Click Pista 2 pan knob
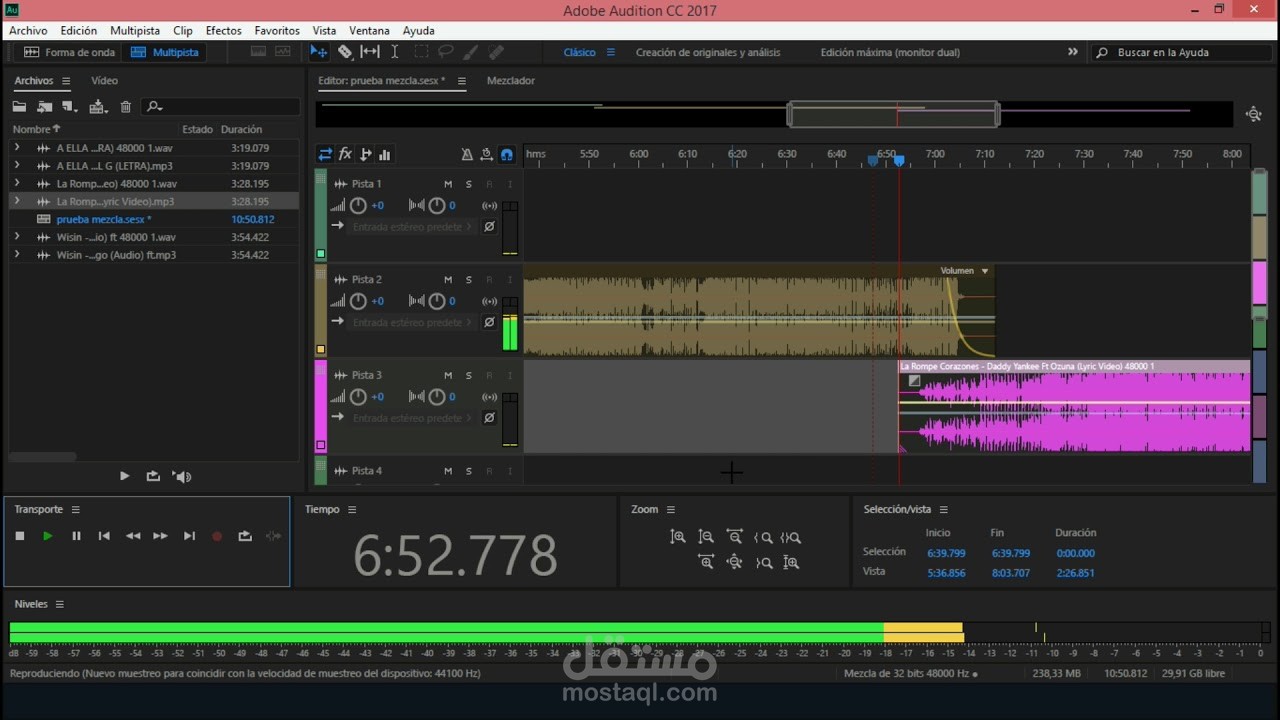This screenshot has width=1280, height=720. (437, 301)
